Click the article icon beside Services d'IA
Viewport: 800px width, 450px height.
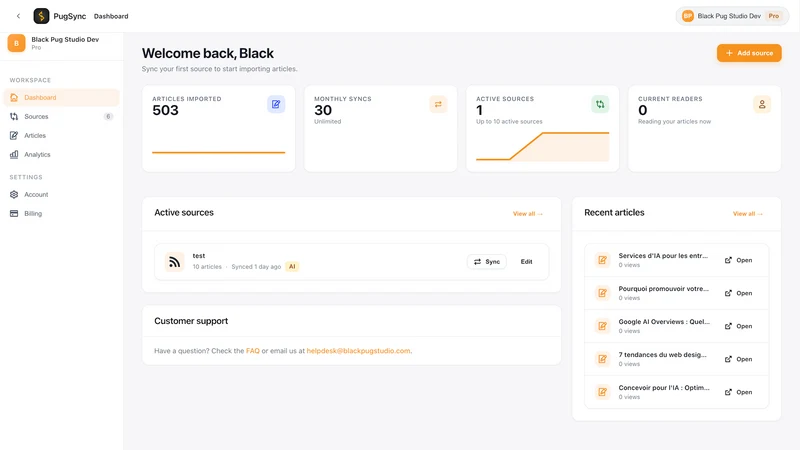603,260
